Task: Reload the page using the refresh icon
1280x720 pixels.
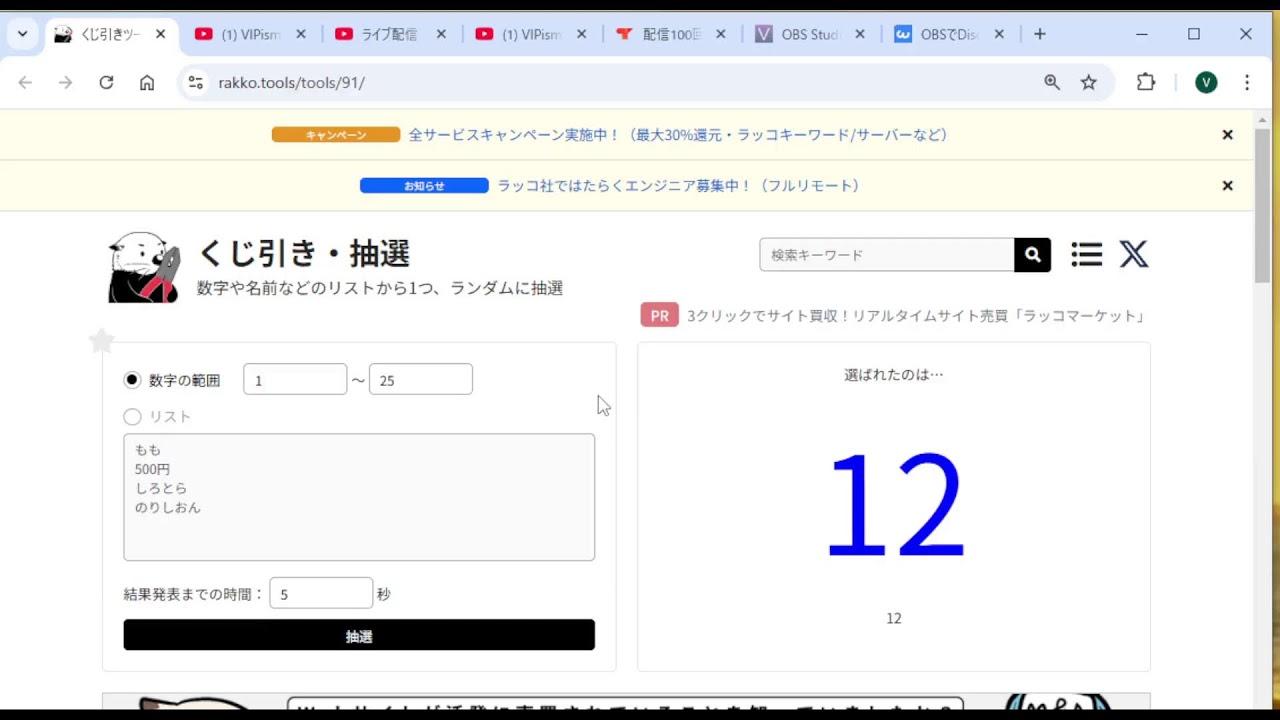Action: point(106,82)
